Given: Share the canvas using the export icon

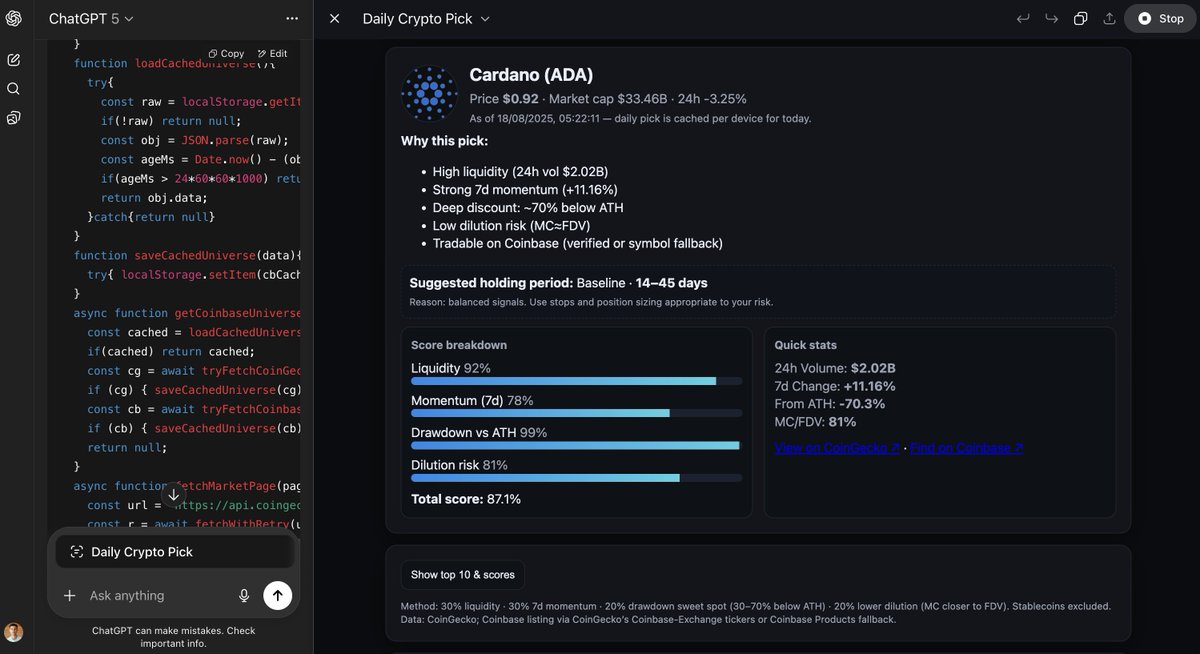Looking at the screenshot, I should click(x=1110, y=17).
